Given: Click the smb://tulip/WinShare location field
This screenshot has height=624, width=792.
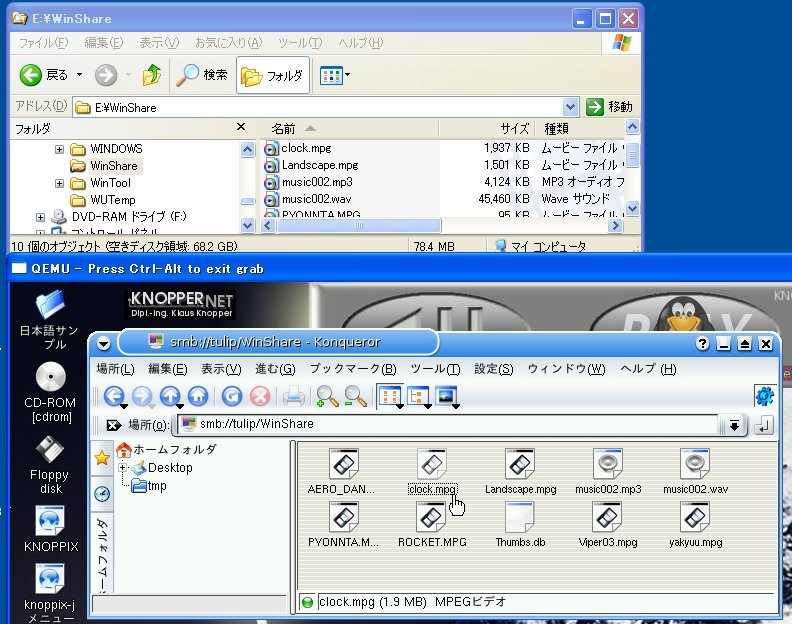Looking at the screenshot, I should coord(447,424).
